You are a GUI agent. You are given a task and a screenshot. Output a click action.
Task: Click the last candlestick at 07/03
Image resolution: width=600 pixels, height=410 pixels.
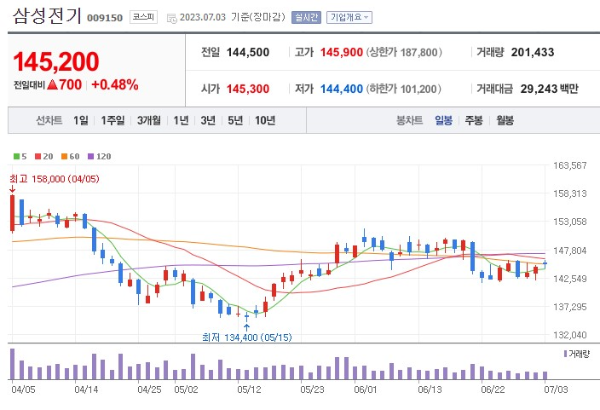545,263
